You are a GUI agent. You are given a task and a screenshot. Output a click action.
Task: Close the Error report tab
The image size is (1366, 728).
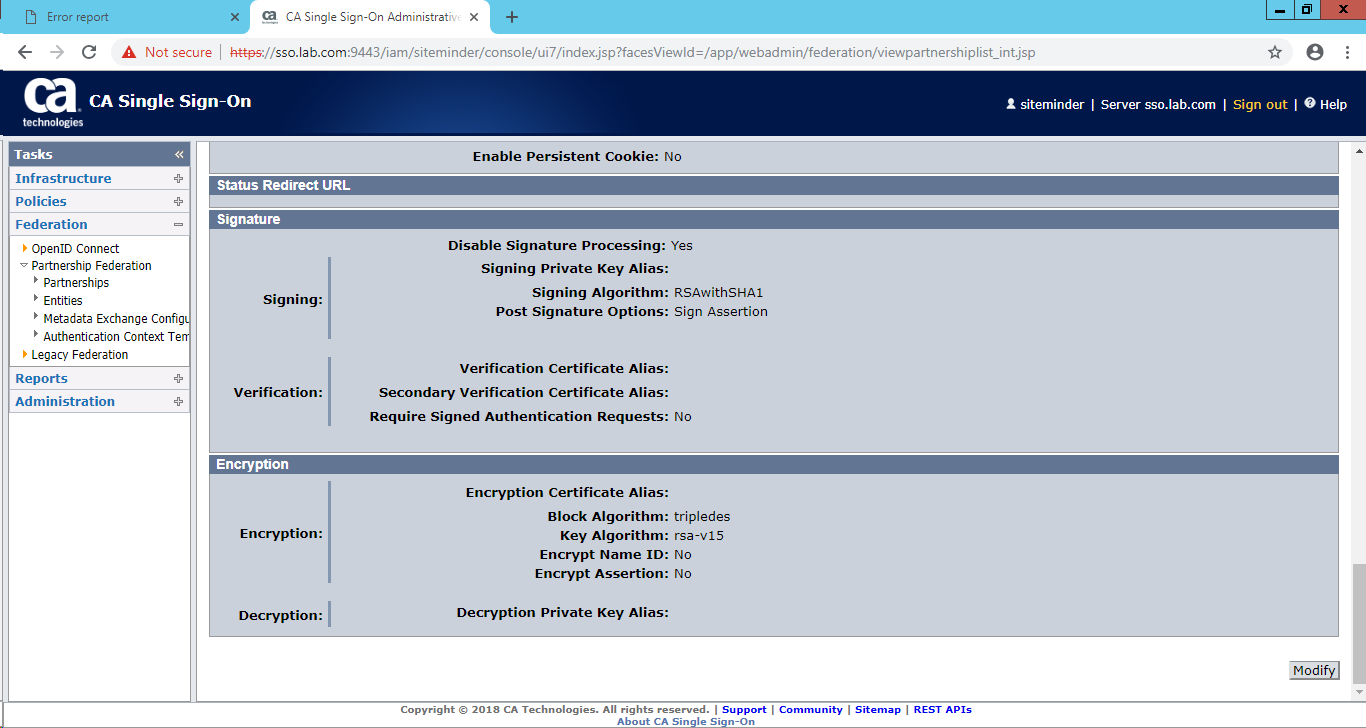(x=235, y=17)
